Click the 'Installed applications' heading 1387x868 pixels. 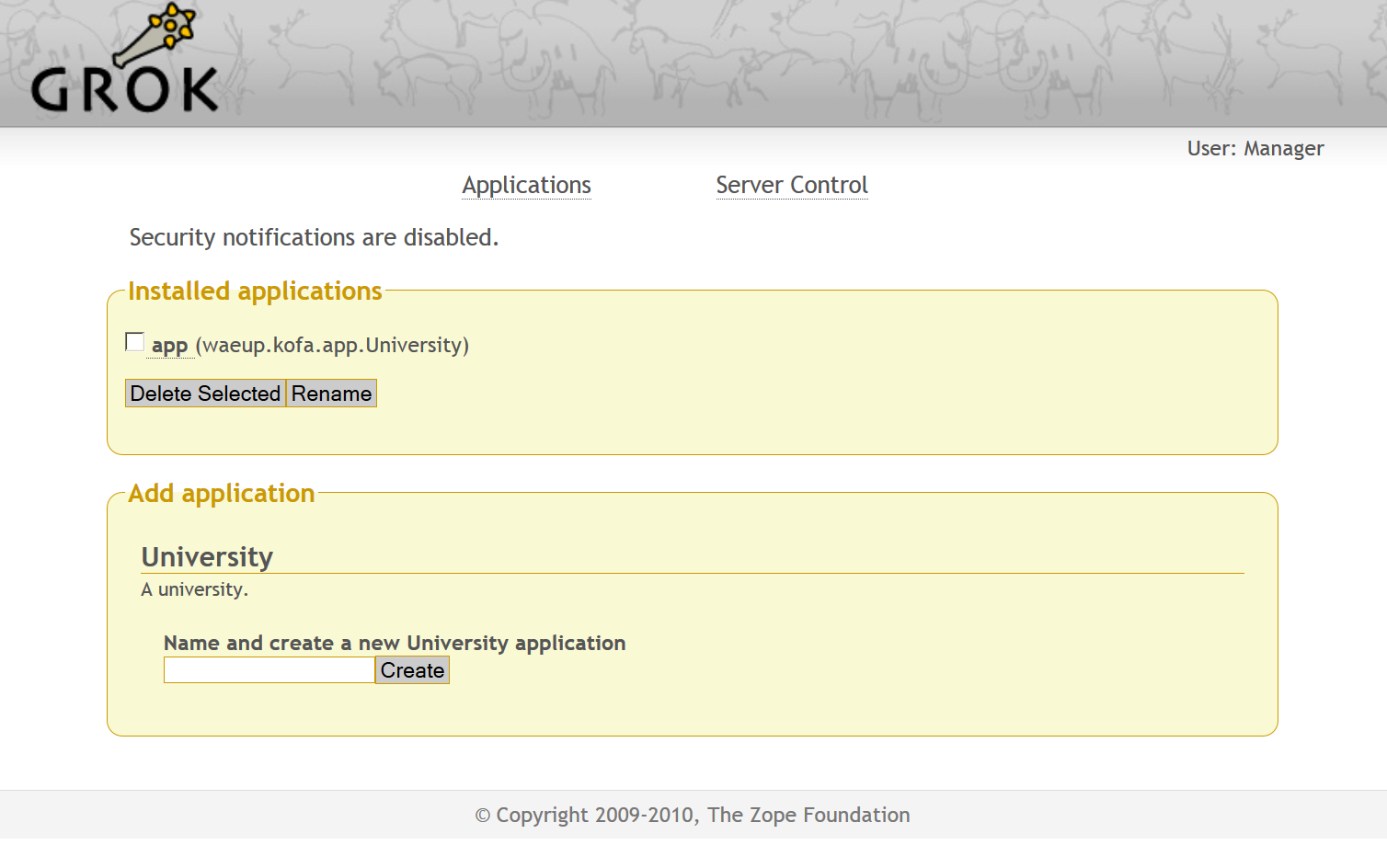click(x=255, y=291)
